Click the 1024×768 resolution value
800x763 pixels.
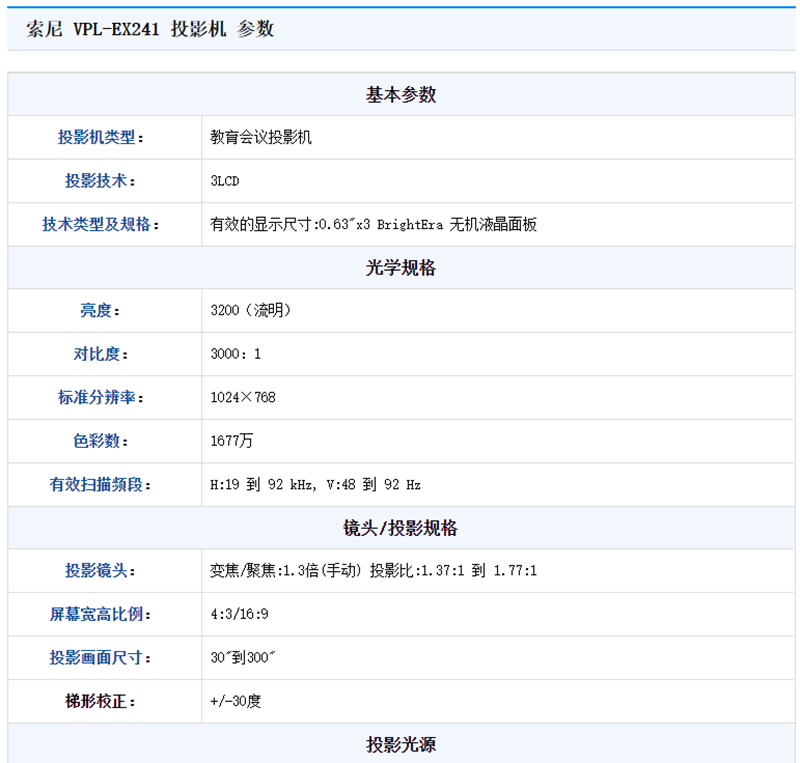coord(243,398)
